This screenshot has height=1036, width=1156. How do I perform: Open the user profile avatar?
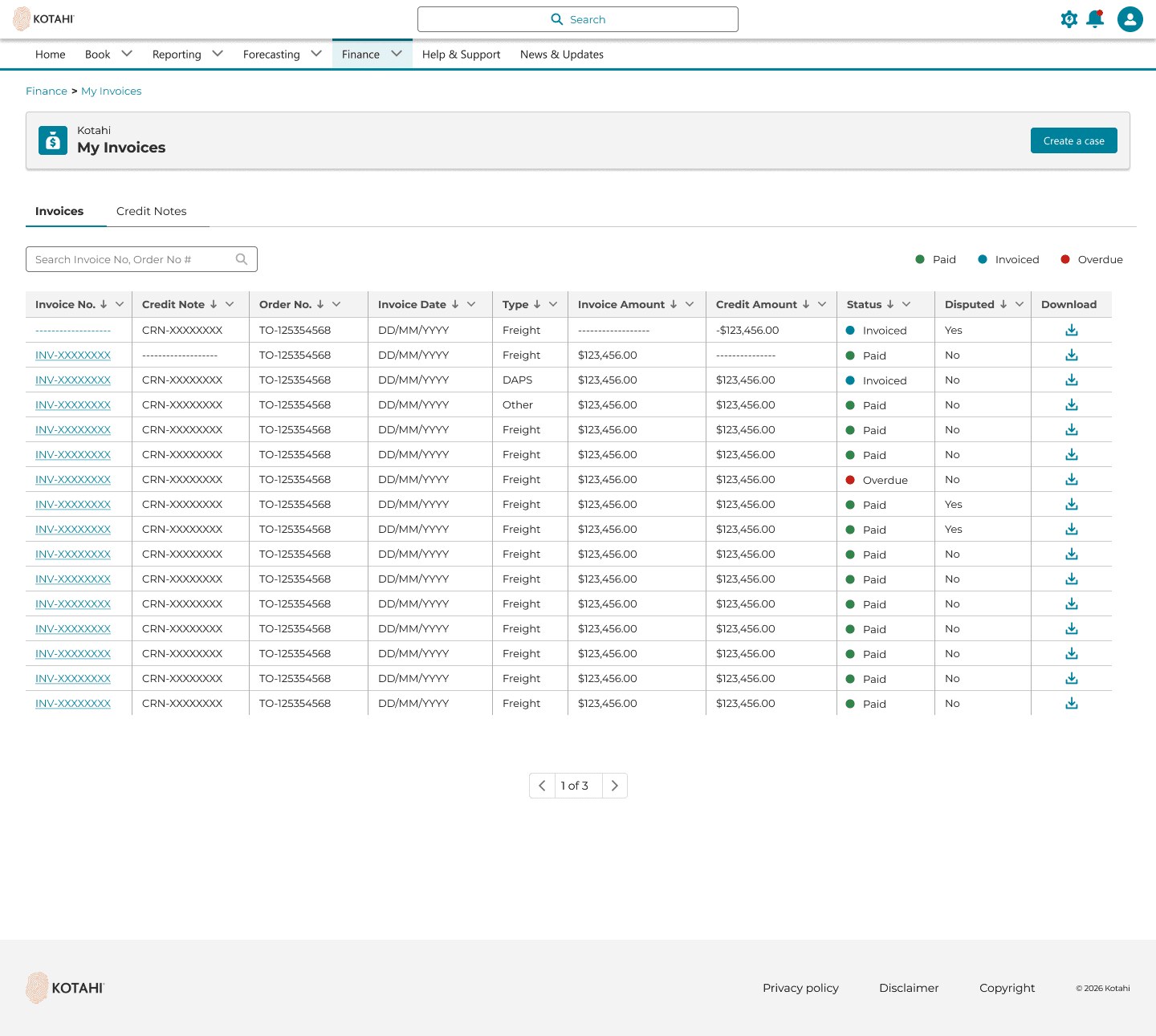(x=1130, y=19)
